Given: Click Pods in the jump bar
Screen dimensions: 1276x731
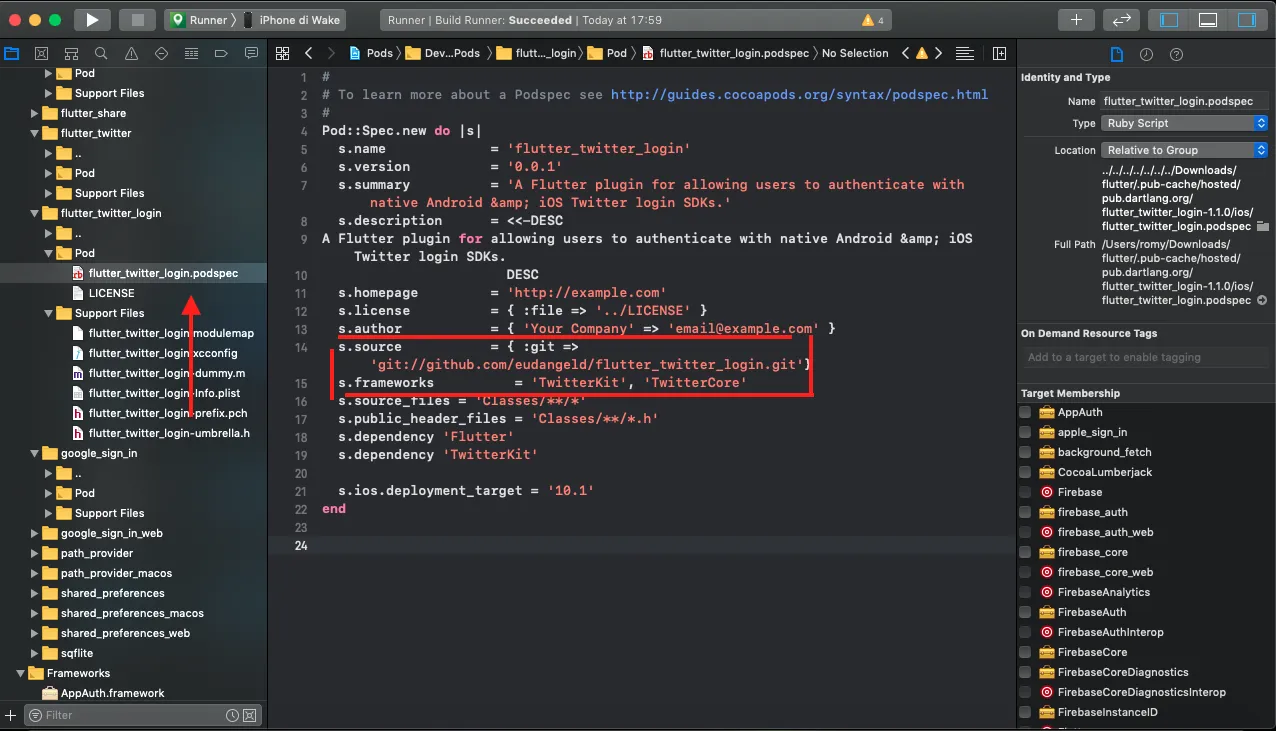Looking at the screenshot, I should click(371, 53).
